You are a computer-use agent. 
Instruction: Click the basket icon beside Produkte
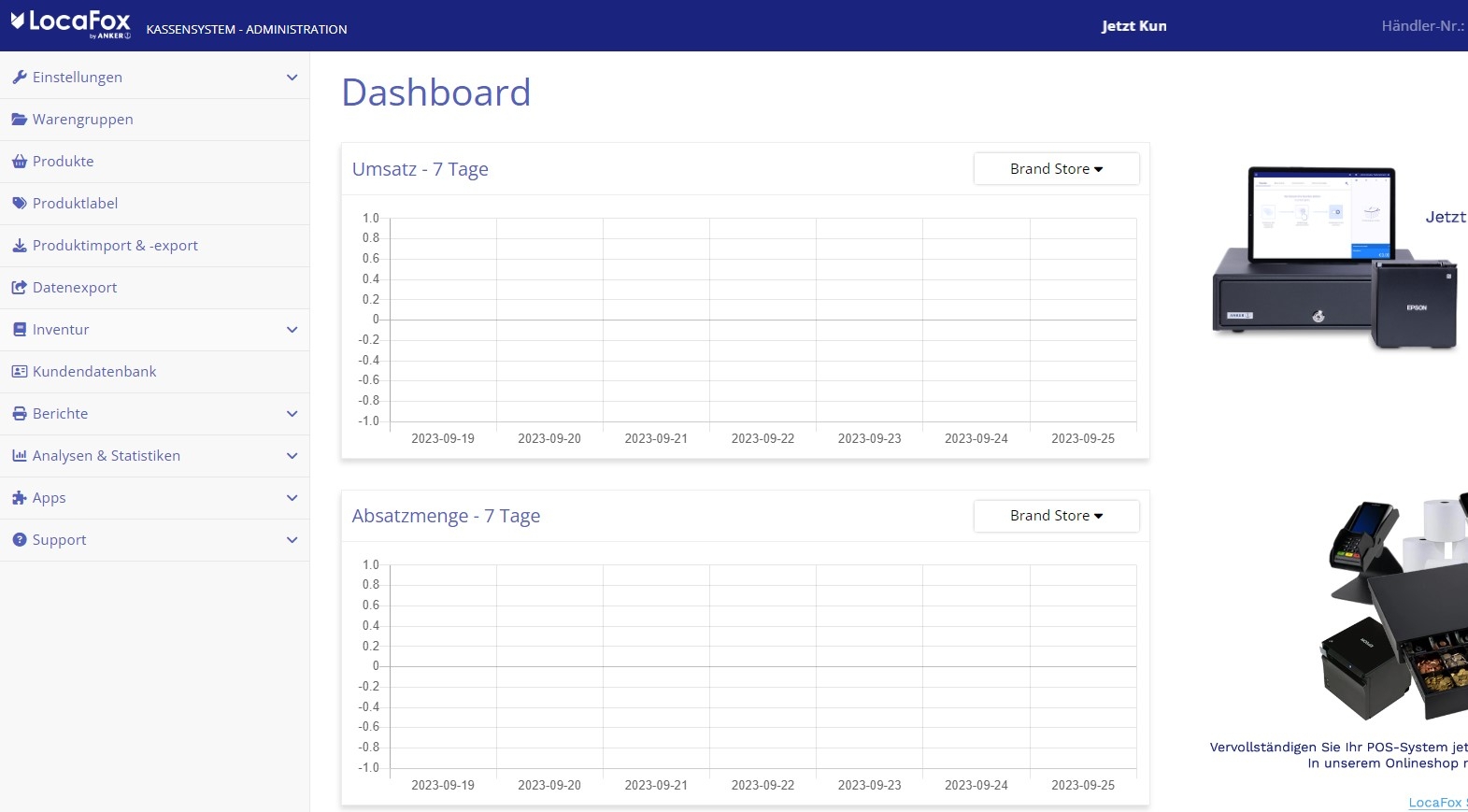coord(19,162)
